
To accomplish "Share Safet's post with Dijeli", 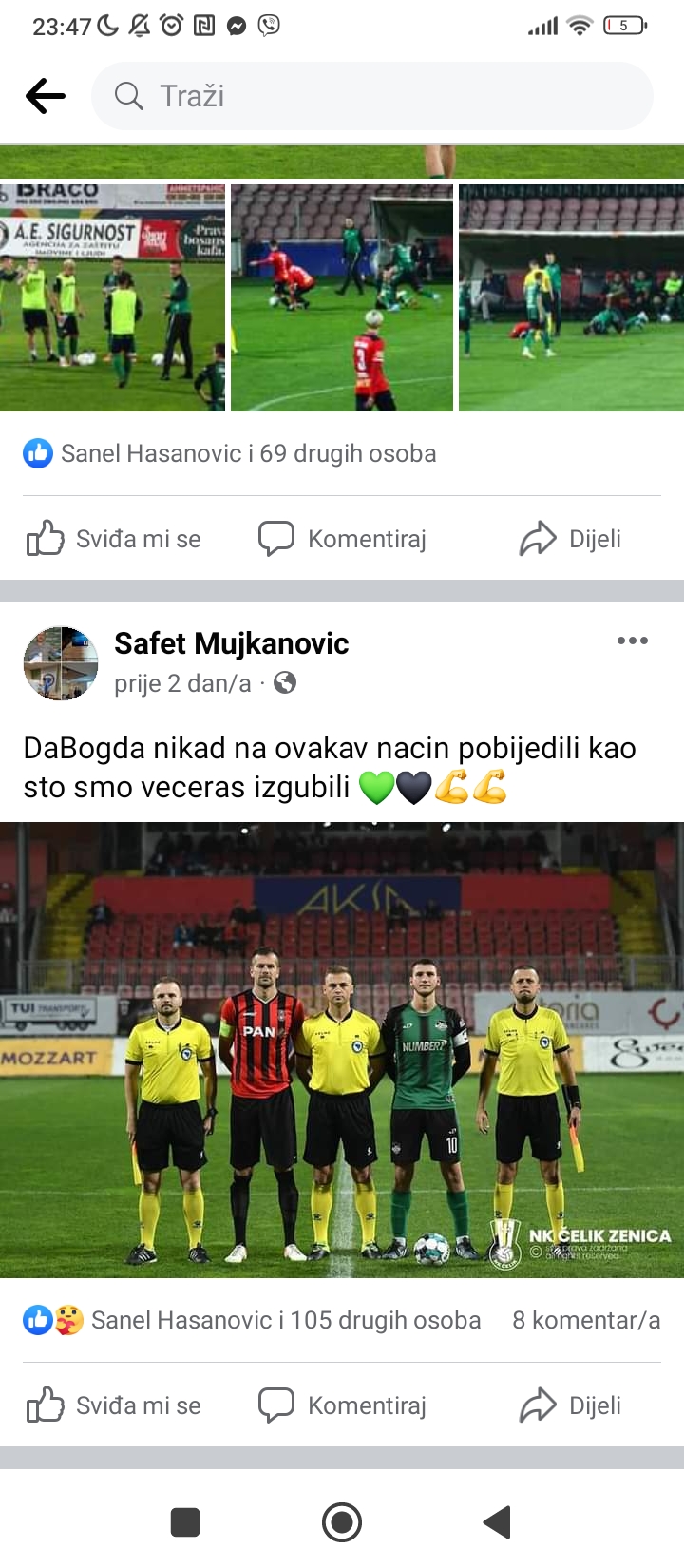I will tap(570, 1405).
